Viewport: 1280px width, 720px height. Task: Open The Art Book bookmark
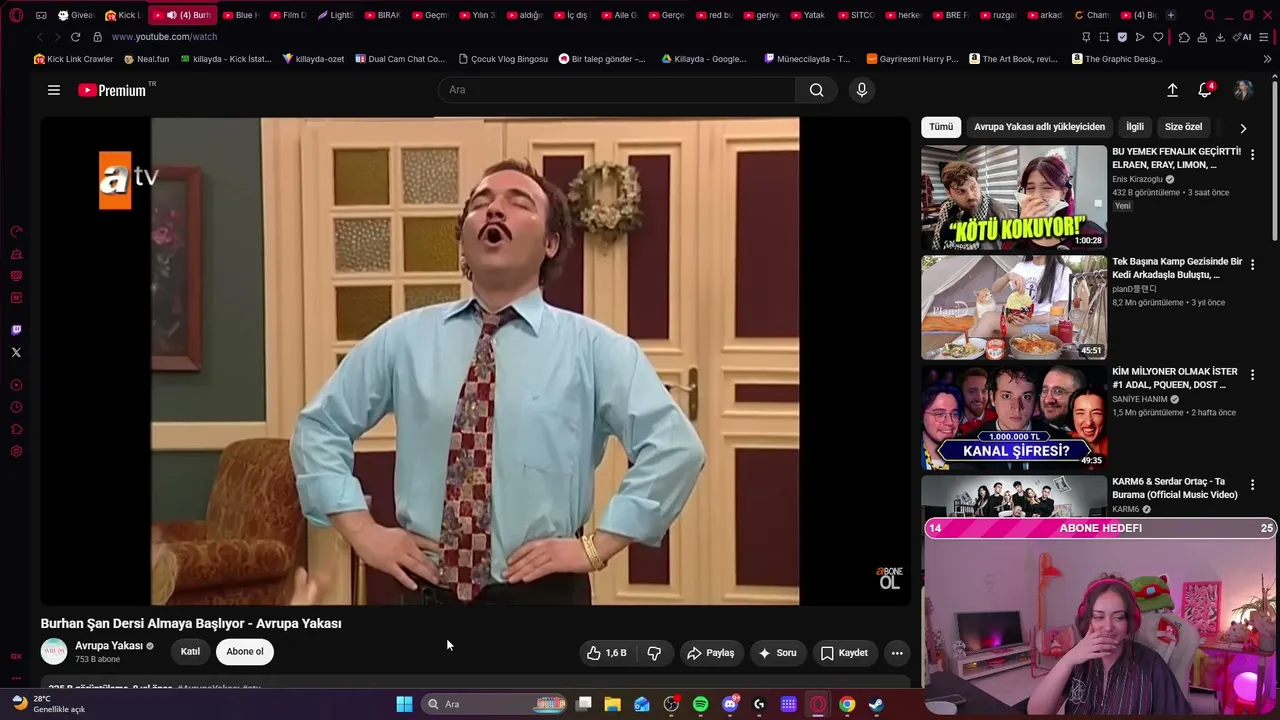coord(1013,59)
